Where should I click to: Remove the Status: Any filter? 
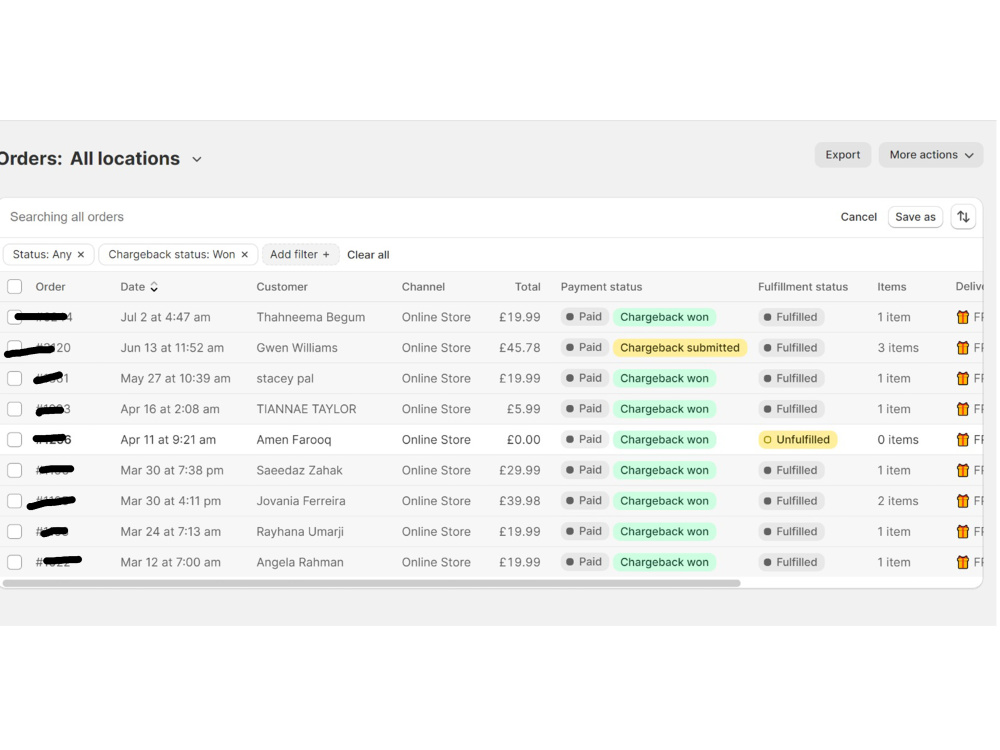tap(81, 254)
